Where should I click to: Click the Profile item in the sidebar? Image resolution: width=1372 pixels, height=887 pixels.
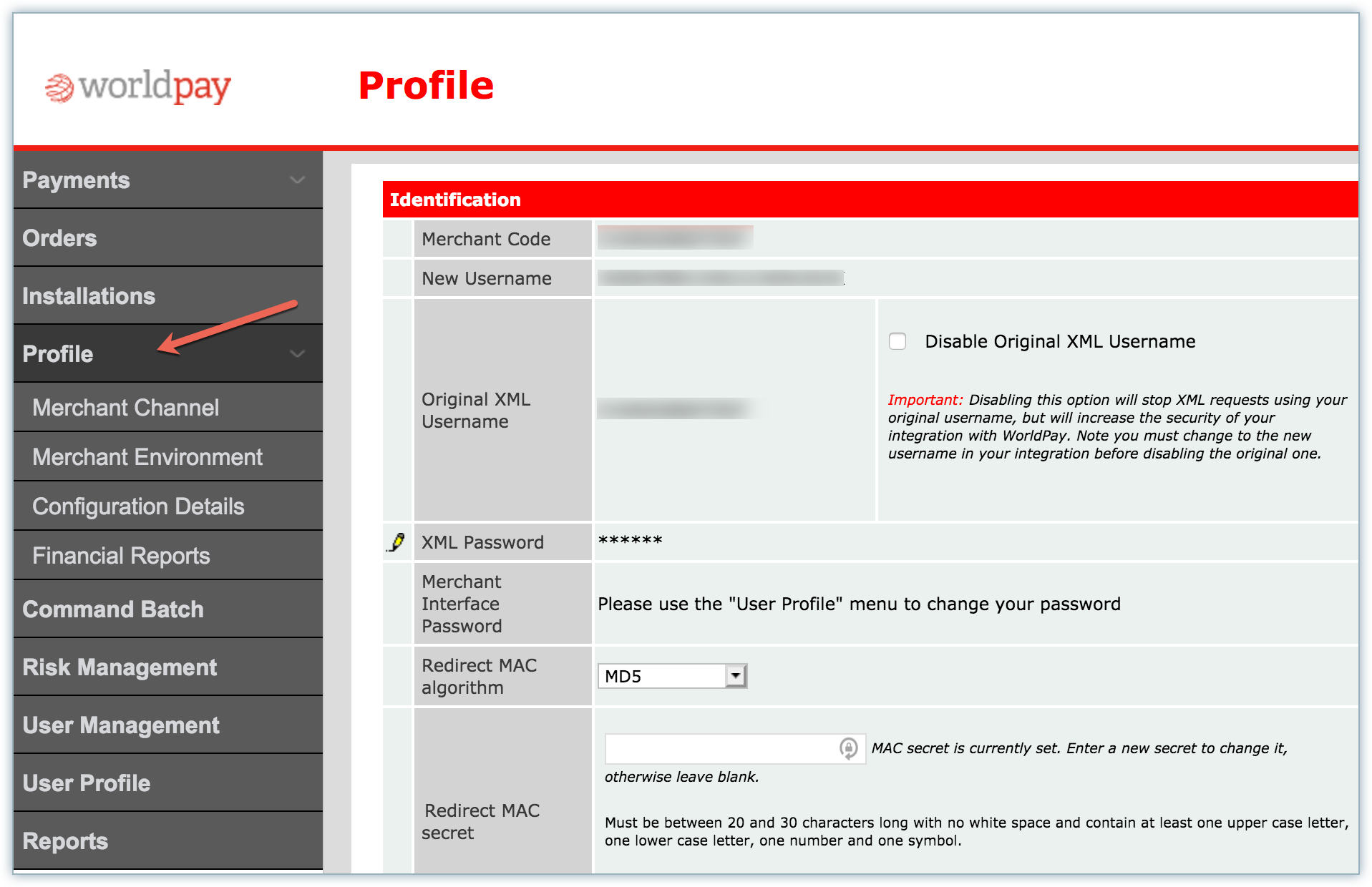tap(58, 354)
